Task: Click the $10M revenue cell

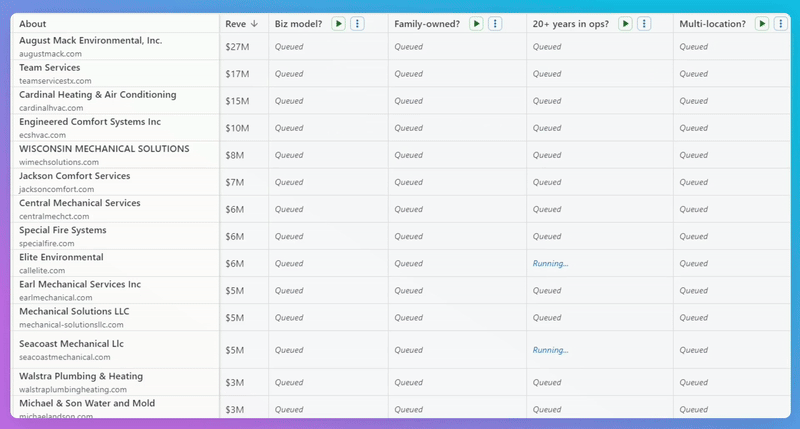Action: coord(244,128)
